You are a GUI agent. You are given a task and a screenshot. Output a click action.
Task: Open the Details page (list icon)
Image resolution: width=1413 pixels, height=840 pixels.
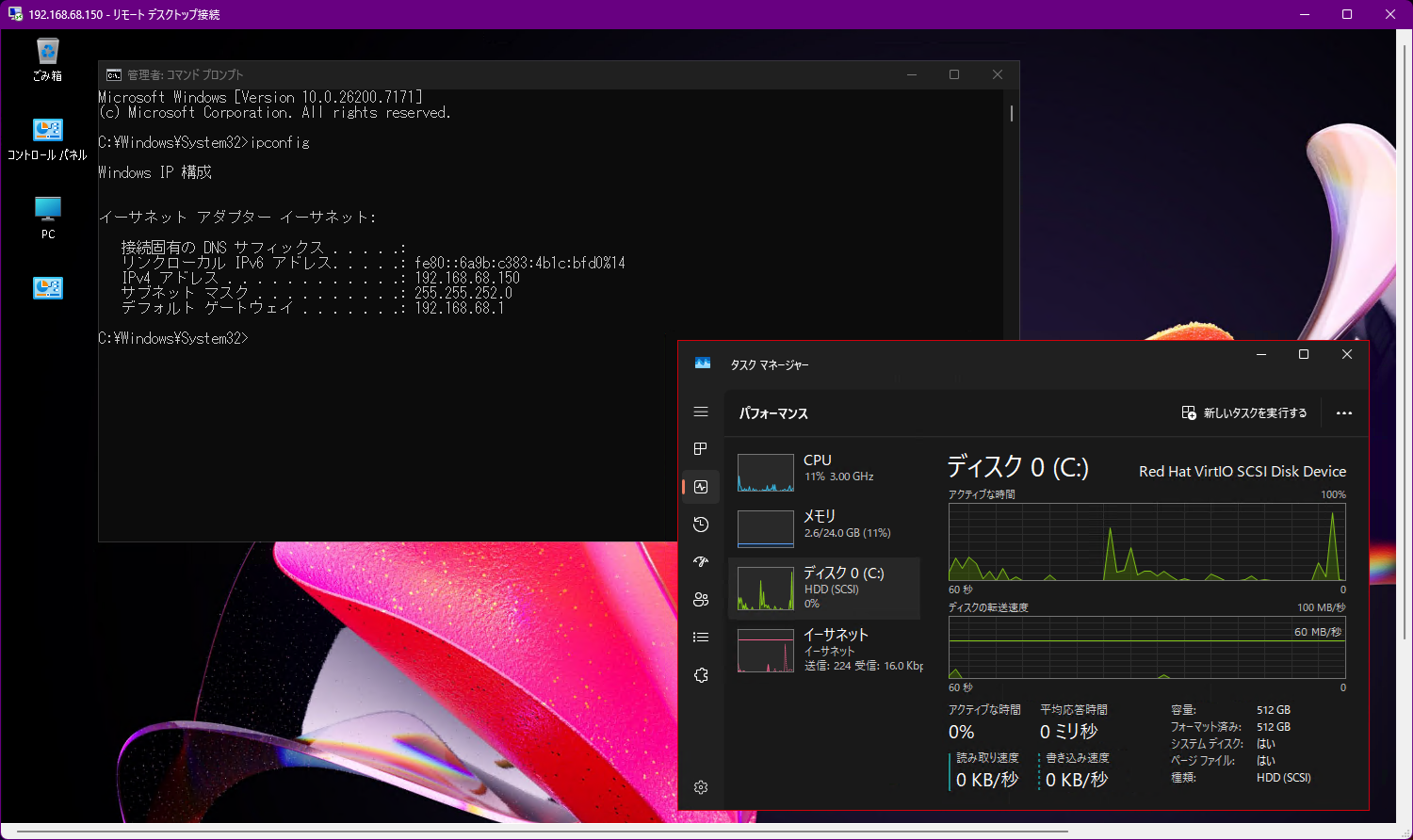click(701, 637)
